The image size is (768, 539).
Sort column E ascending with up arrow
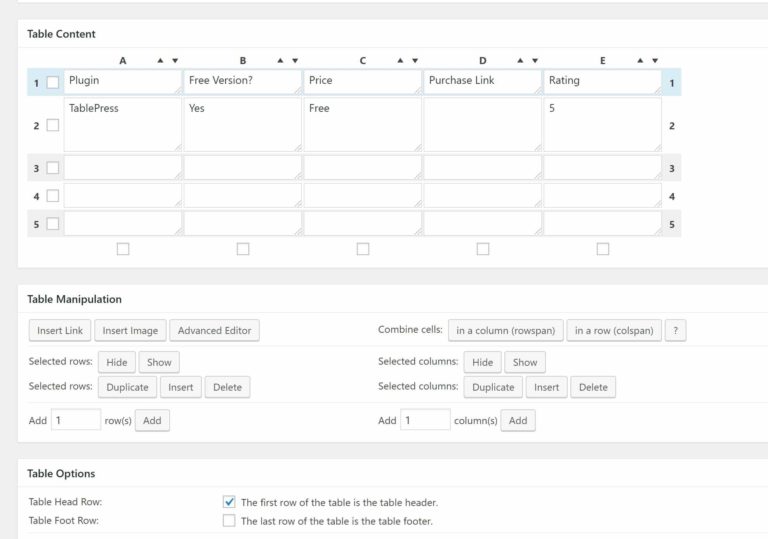coord(640,61)
